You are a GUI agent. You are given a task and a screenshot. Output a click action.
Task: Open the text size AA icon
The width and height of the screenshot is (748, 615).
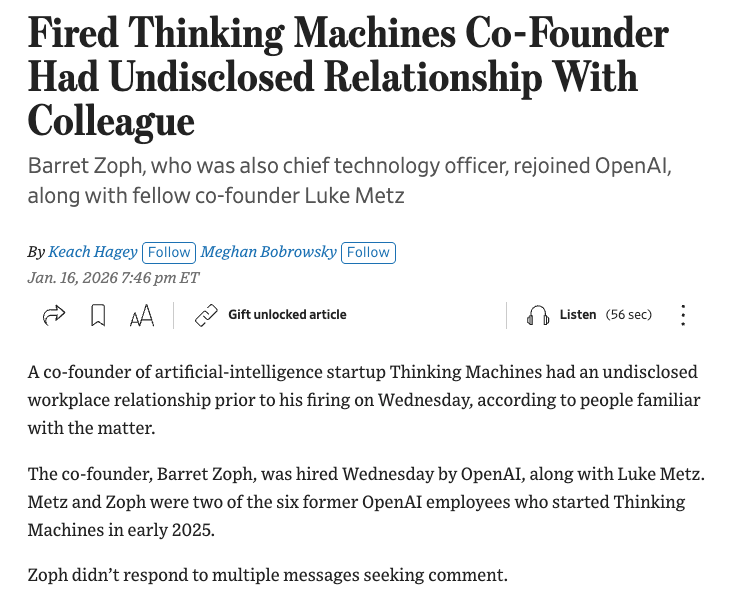142,315
